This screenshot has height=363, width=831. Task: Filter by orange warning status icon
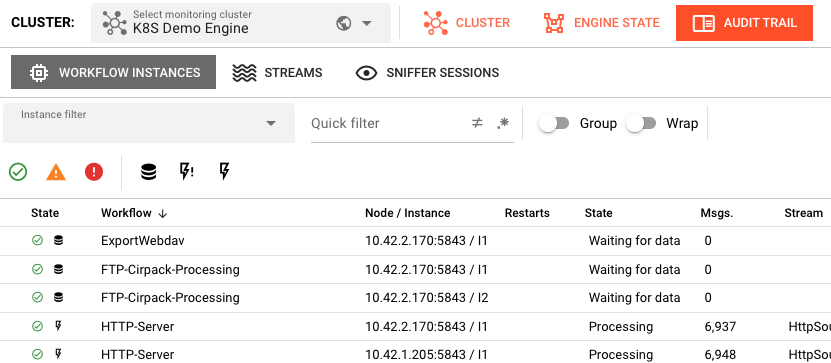tap(56, 172)
